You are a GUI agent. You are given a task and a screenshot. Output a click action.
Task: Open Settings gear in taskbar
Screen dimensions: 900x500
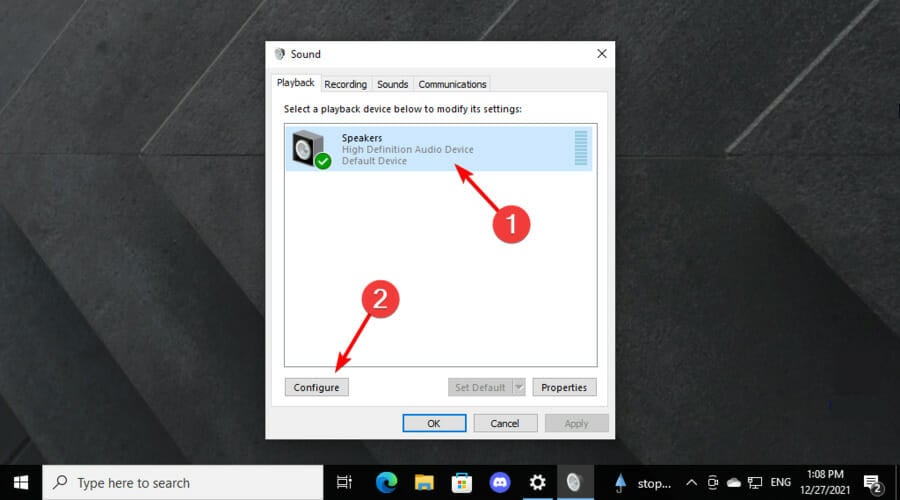537,483
